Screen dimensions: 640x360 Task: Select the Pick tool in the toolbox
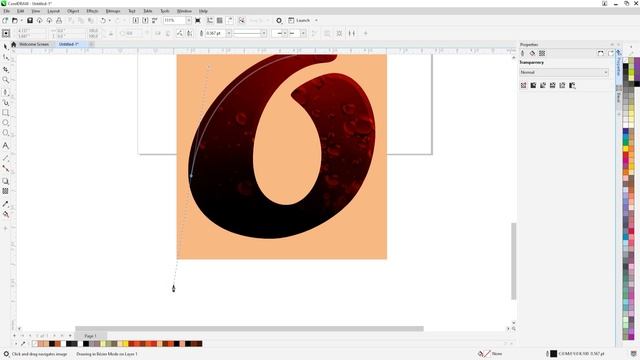pos(6,46)
